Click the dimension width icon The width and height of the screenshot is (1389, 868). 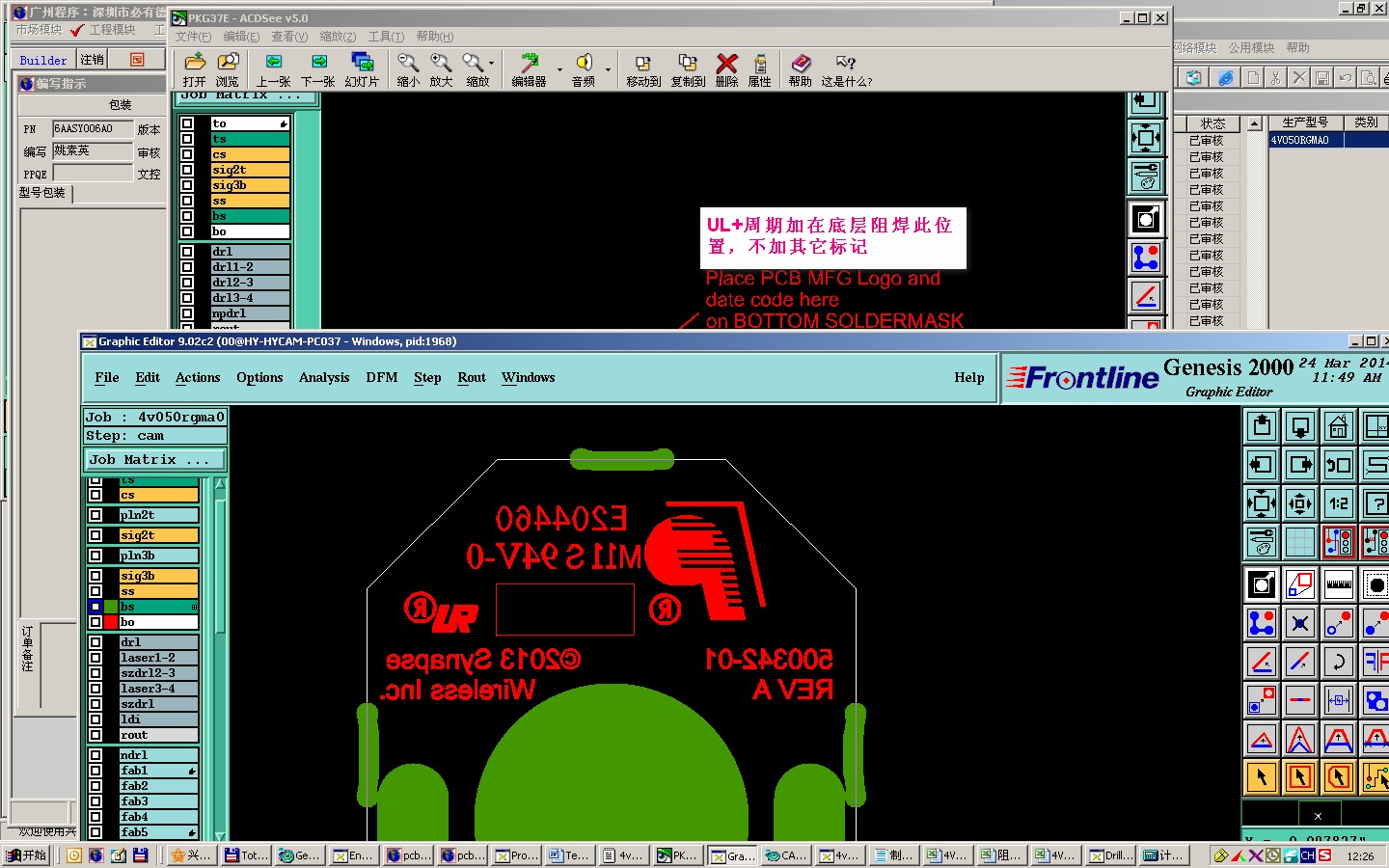tap(1339, 700)
